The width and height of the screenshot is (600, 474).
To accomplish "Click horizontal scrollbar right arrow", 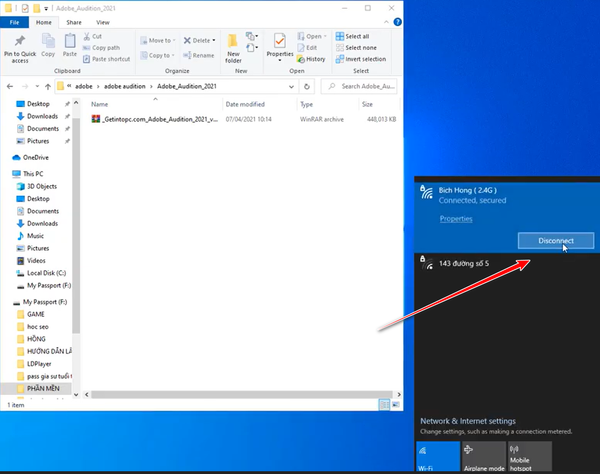I will coord(399,394).
